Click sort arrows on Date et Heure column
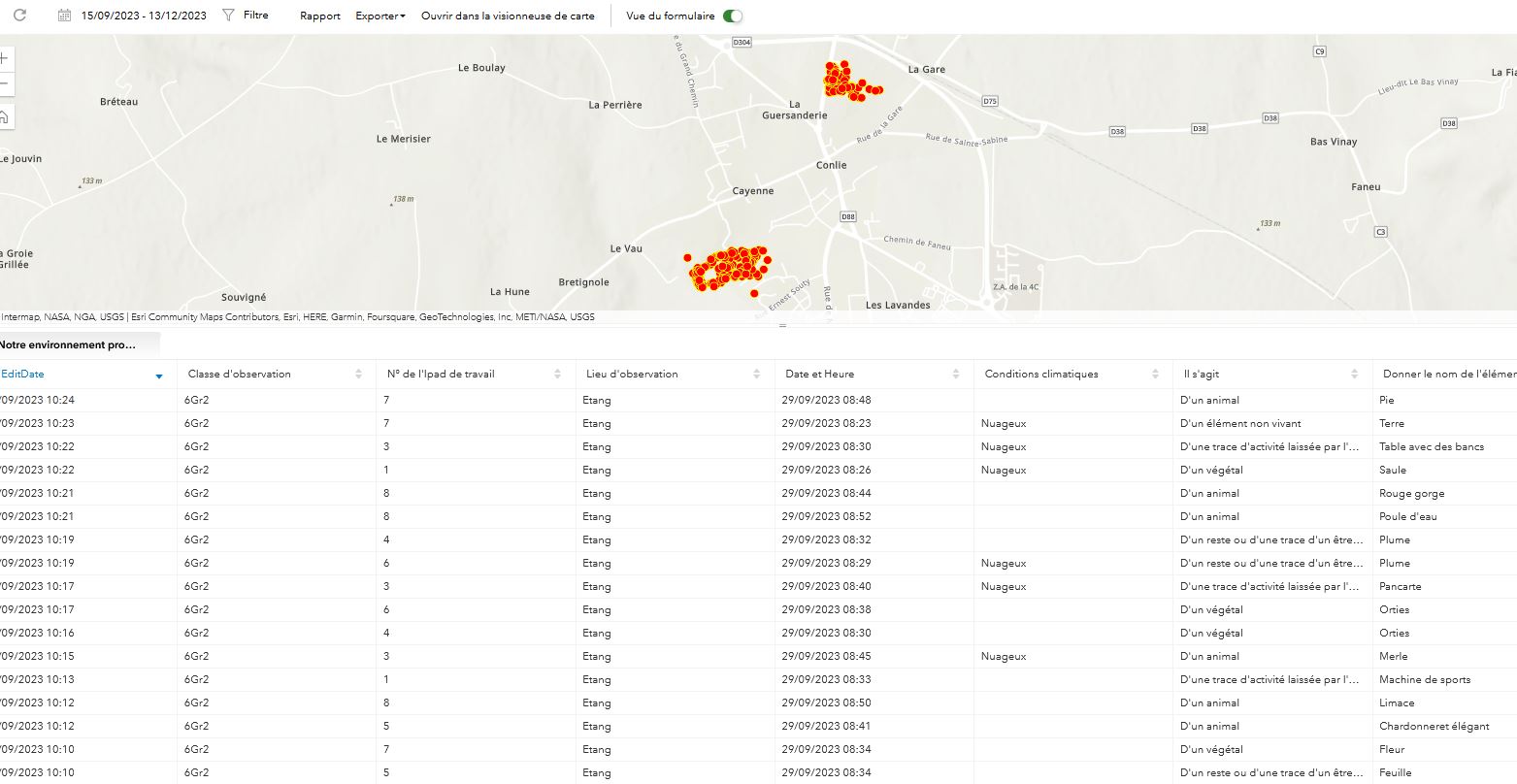Image resolution: width=1517 pixels, height=784 pixels. pos(956,375)
